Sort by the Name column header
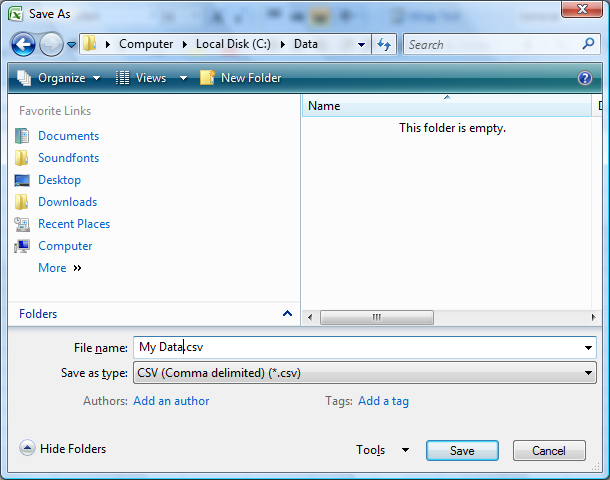The height and width of the screenshot is (480, 610). click(x=447, y=106)
